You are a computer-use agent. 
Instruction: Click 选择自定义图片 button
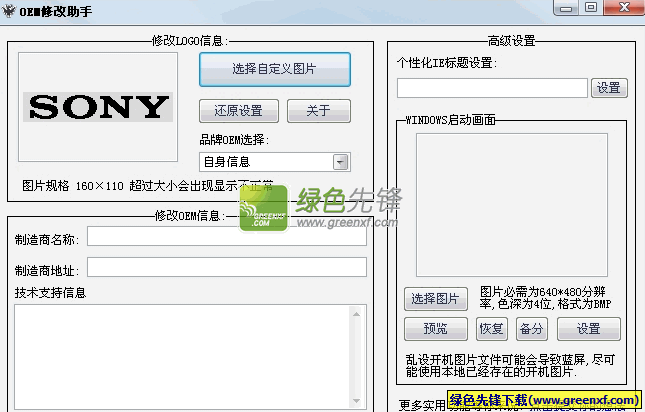pos(275,69)
